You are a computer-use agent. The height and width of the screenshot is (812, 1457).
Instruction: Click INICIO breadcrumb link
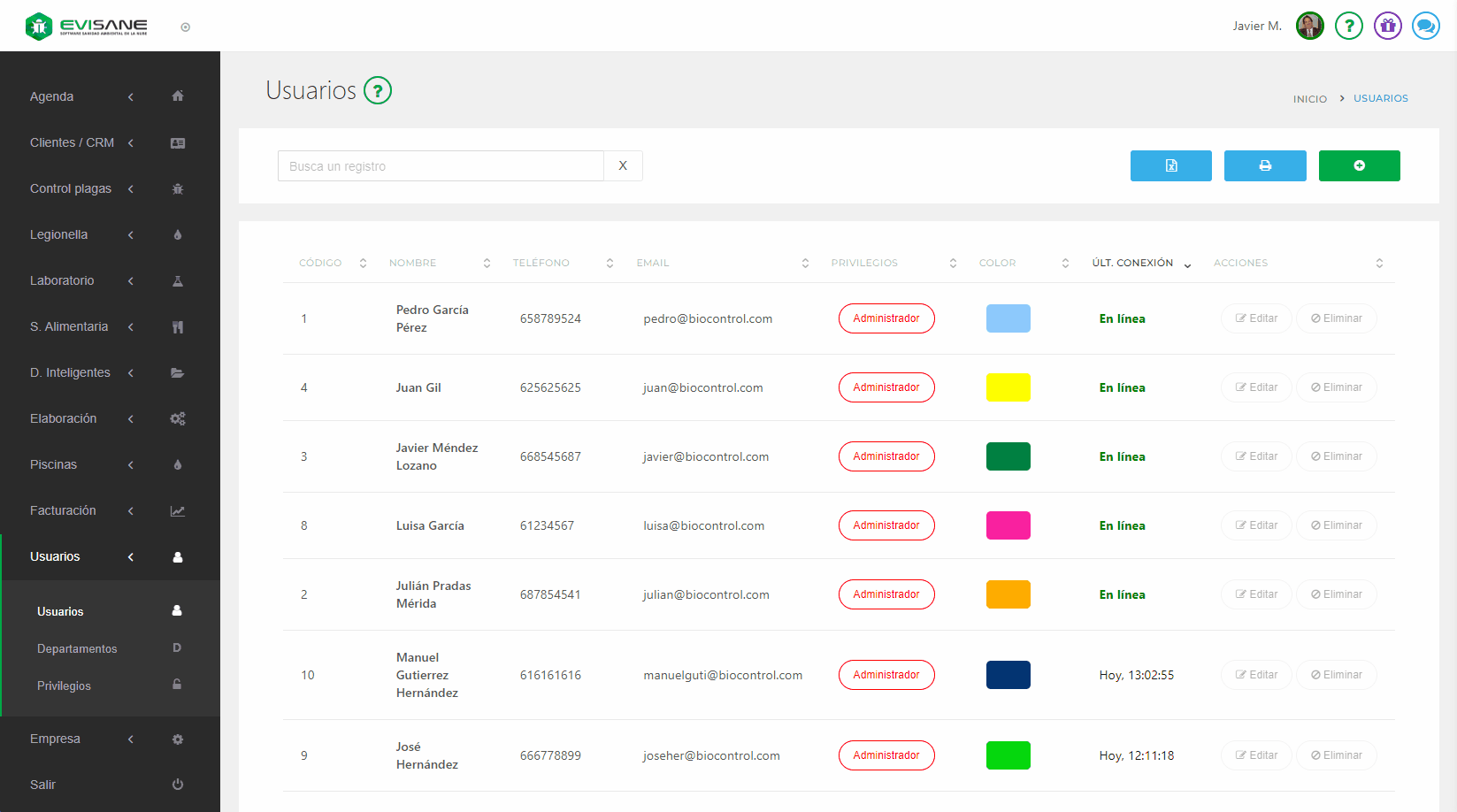pos(1309,99)
